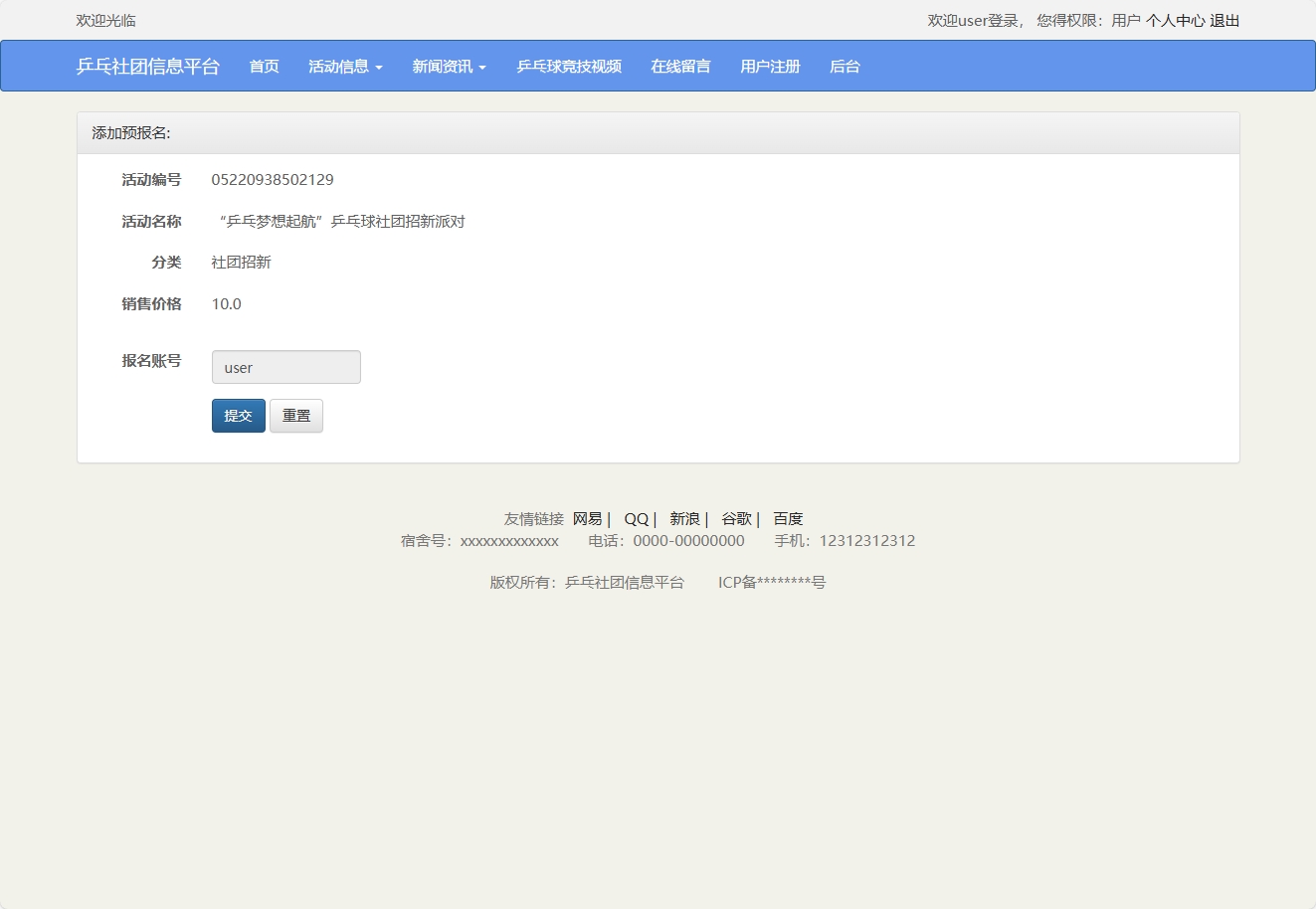Image resolution: width=1316 pixels, height=909 pixels.
Task: Click the 报名账号 input field
Action: pyautogui.click(x=285, y=366)
